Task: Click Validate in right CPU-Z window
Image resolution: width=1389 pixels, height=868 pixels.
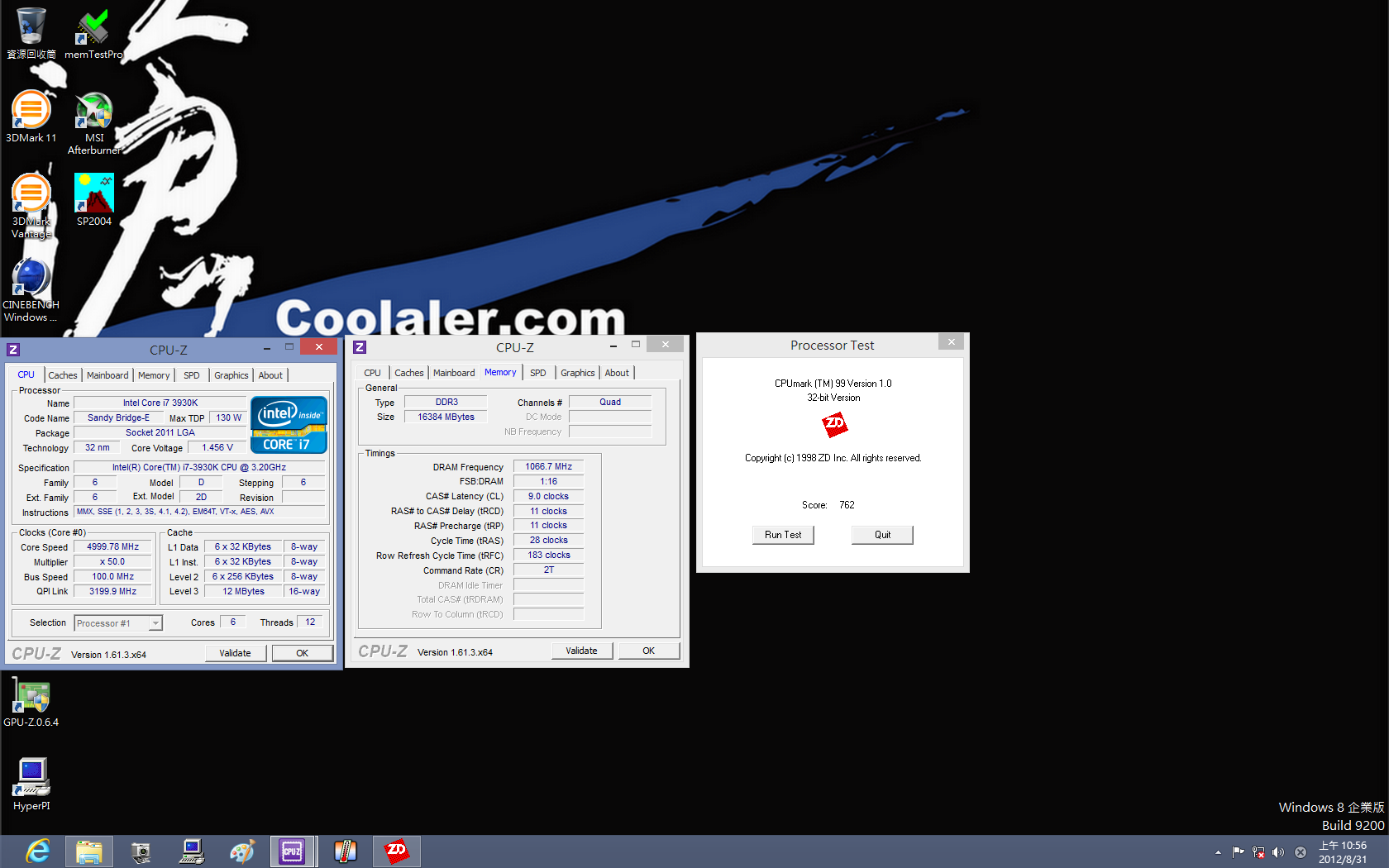Action: tap(582, 651)
